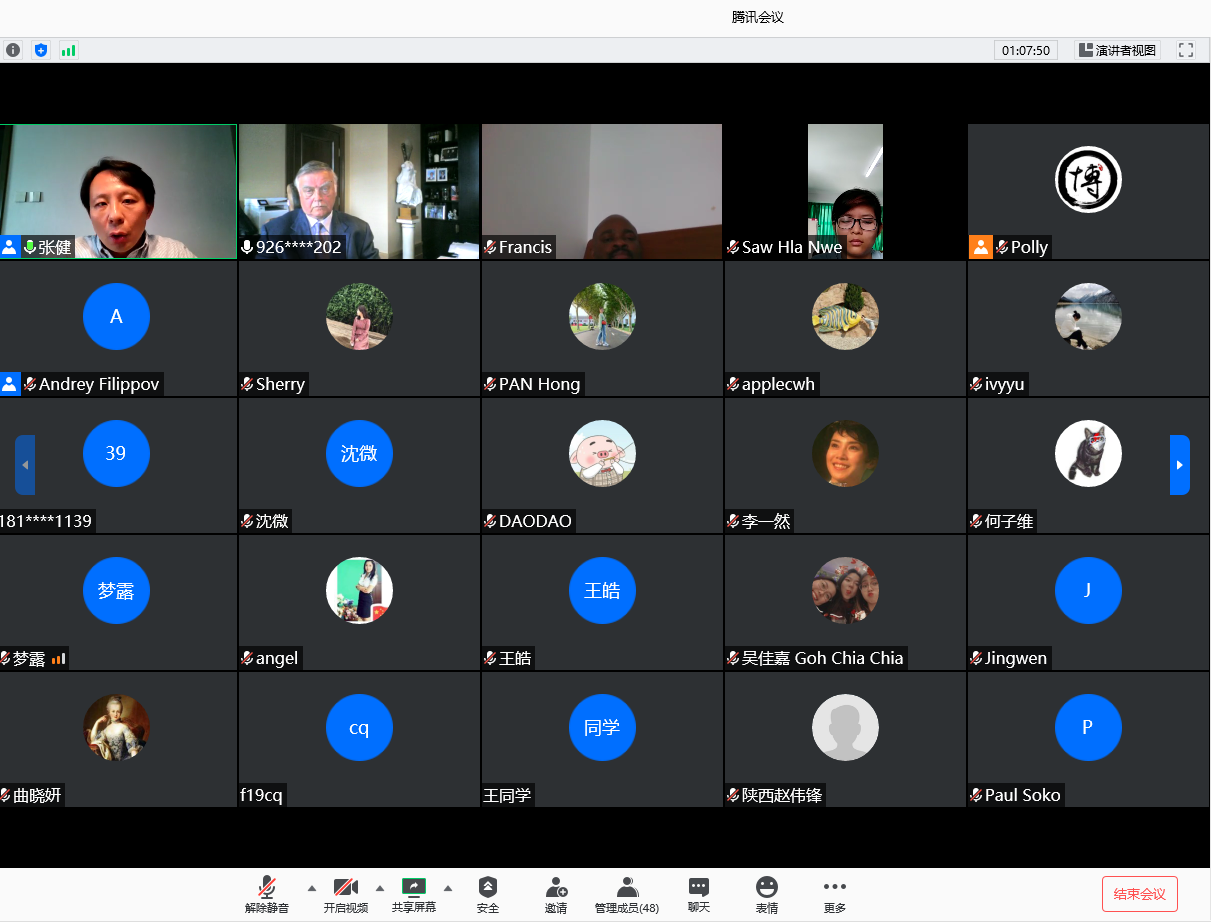1211x922 pixels.
Task: Open the 表情 emoji reactions
Action: click(x=767, y=894)
